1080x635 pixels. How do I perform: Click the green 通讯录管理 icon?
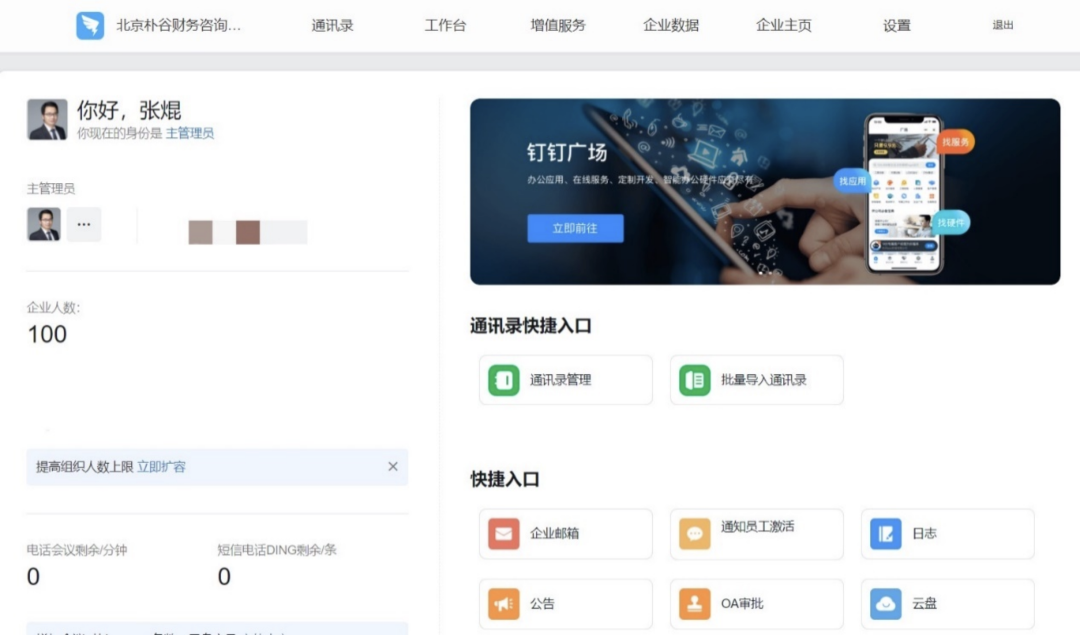tap(503, 380)
